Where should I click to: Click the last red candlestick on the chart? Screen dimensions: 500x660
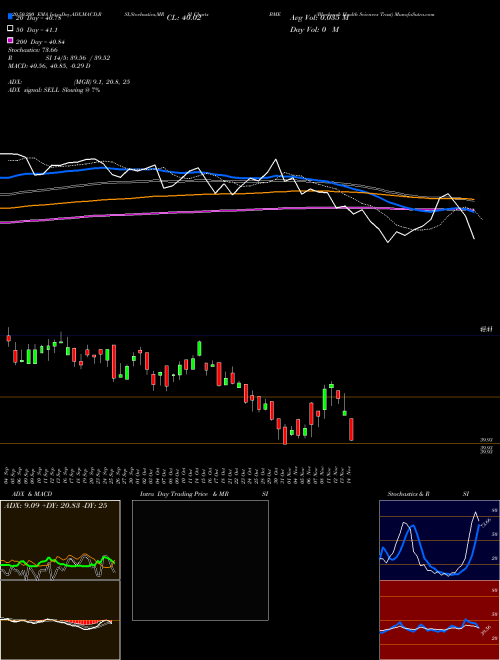(351, 429)
